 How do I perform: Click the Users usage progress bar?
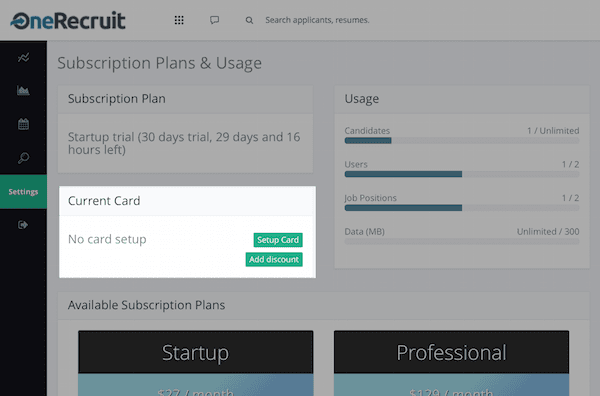(x=462, y=174)
